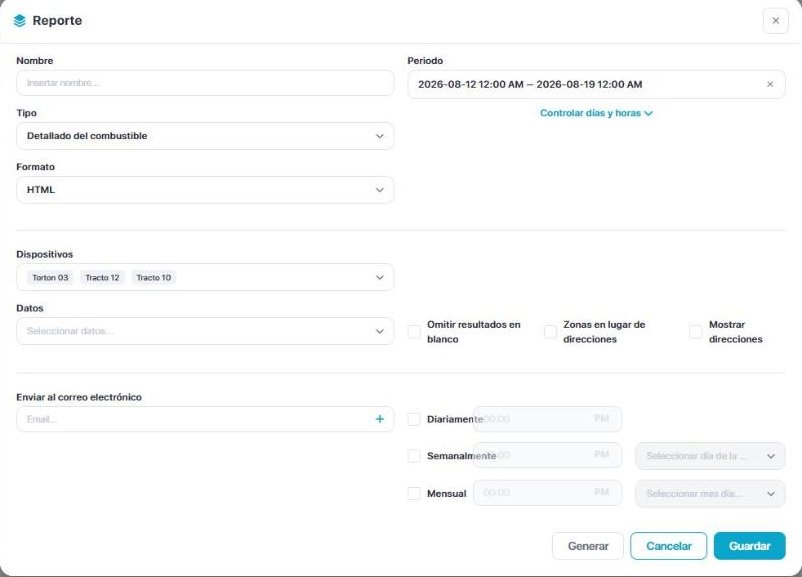Enable Semanalmente schedule checkbox
Viewport: 802px width, 577px height.
pyautogui.click(x=414, y=456)
